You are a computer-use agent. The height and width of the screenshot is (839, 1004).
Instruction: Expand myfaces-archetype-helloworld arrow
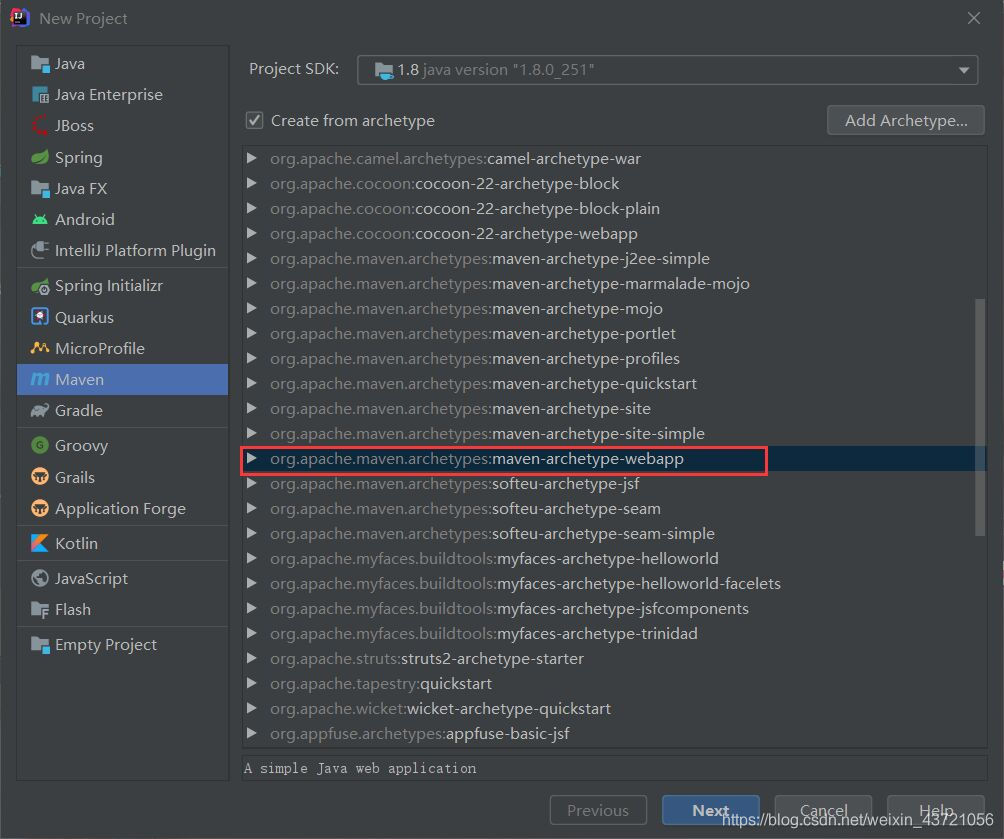pyautogui.click(x=252, y=558)
